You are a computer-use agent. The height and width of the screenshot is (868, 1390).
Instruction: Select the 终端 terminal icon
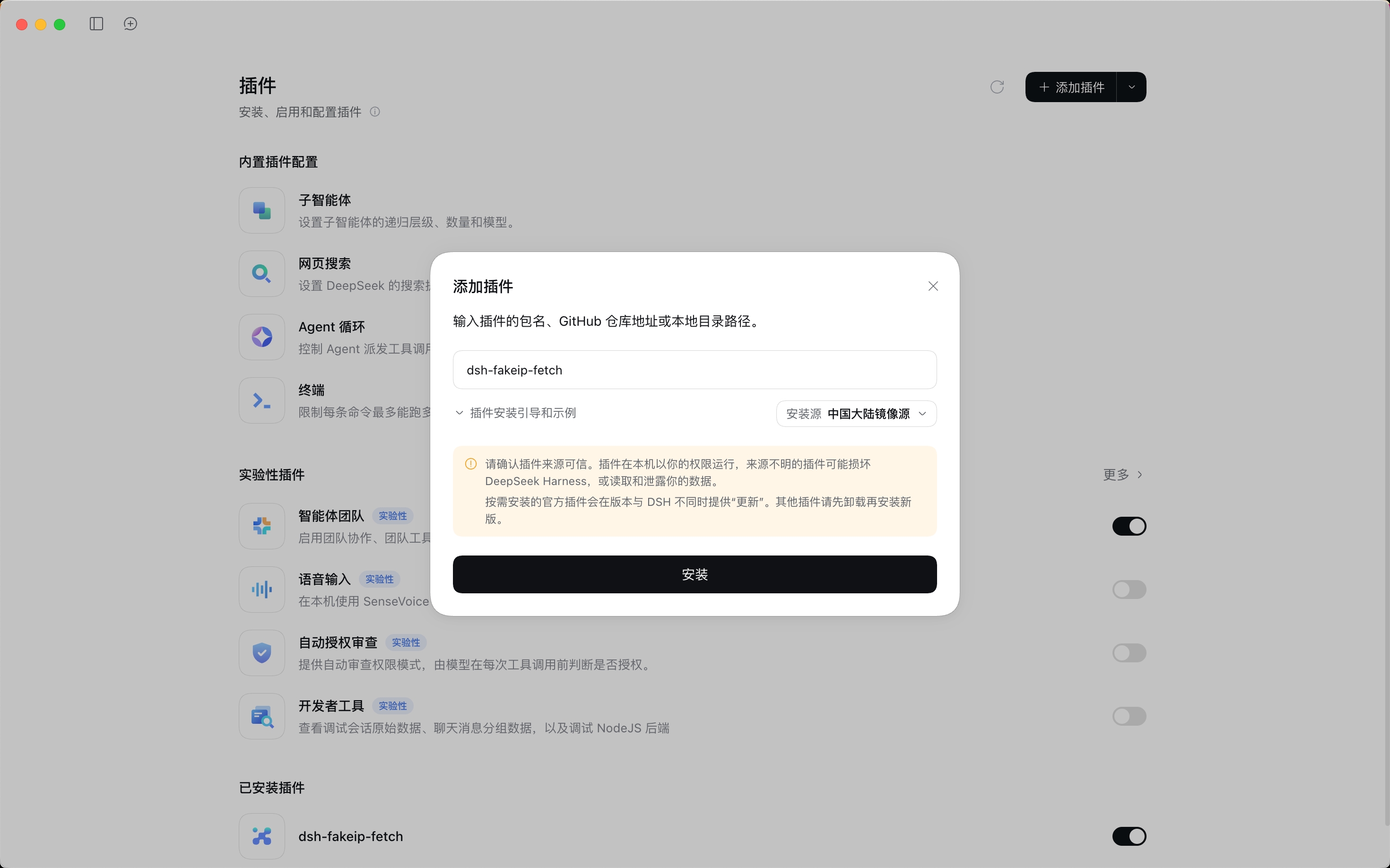click(x=262, y=400)
